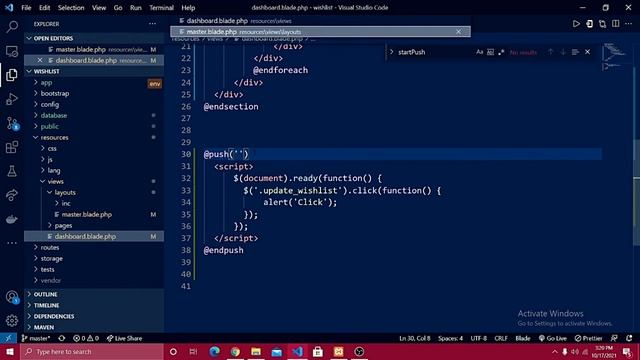Open Explorer more actions ellipsis
Image resolution: width=640 pixels, height=360 pixels.
pos(152,24)
